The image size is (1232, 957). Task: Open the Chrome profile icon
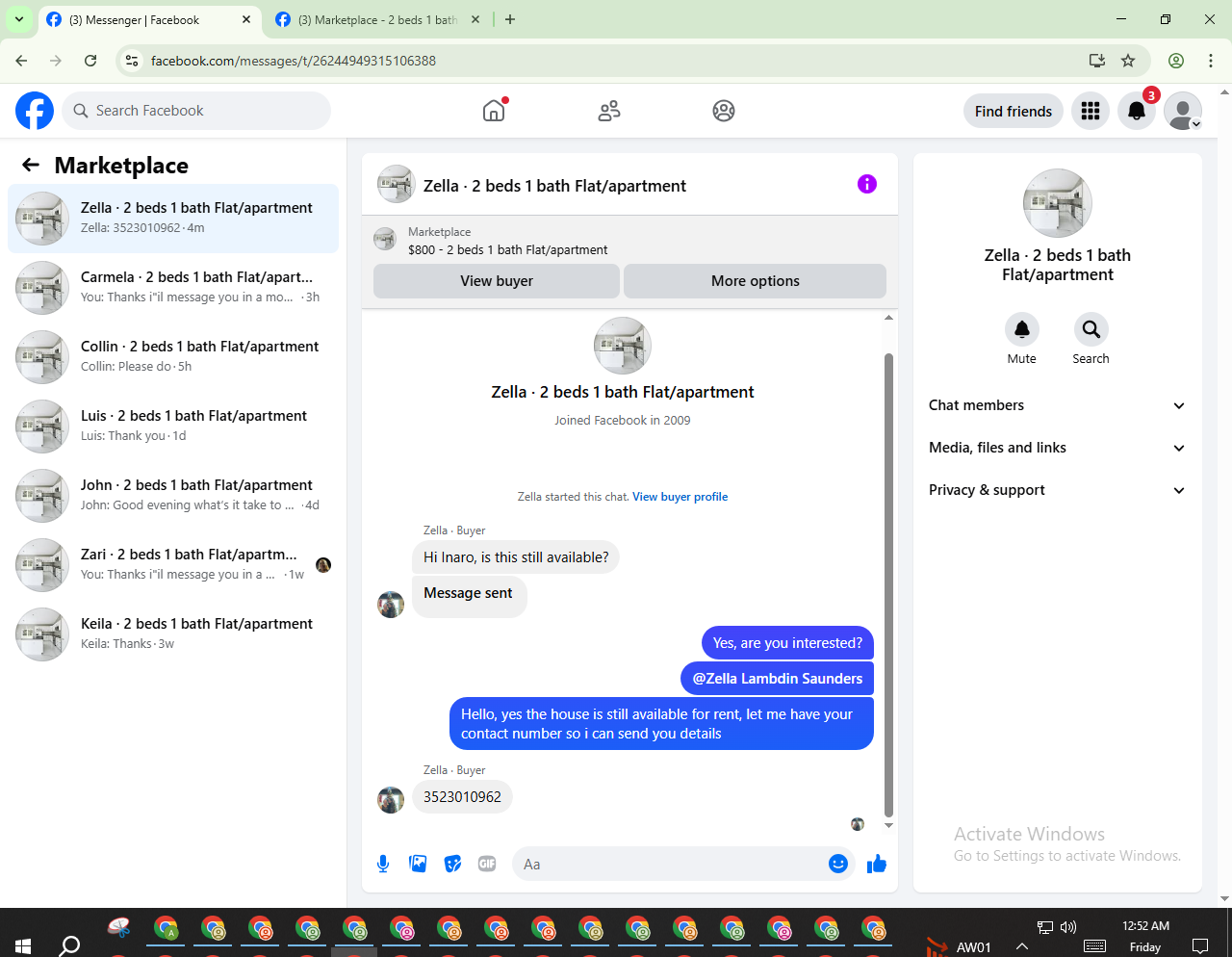coord(1176,61)
